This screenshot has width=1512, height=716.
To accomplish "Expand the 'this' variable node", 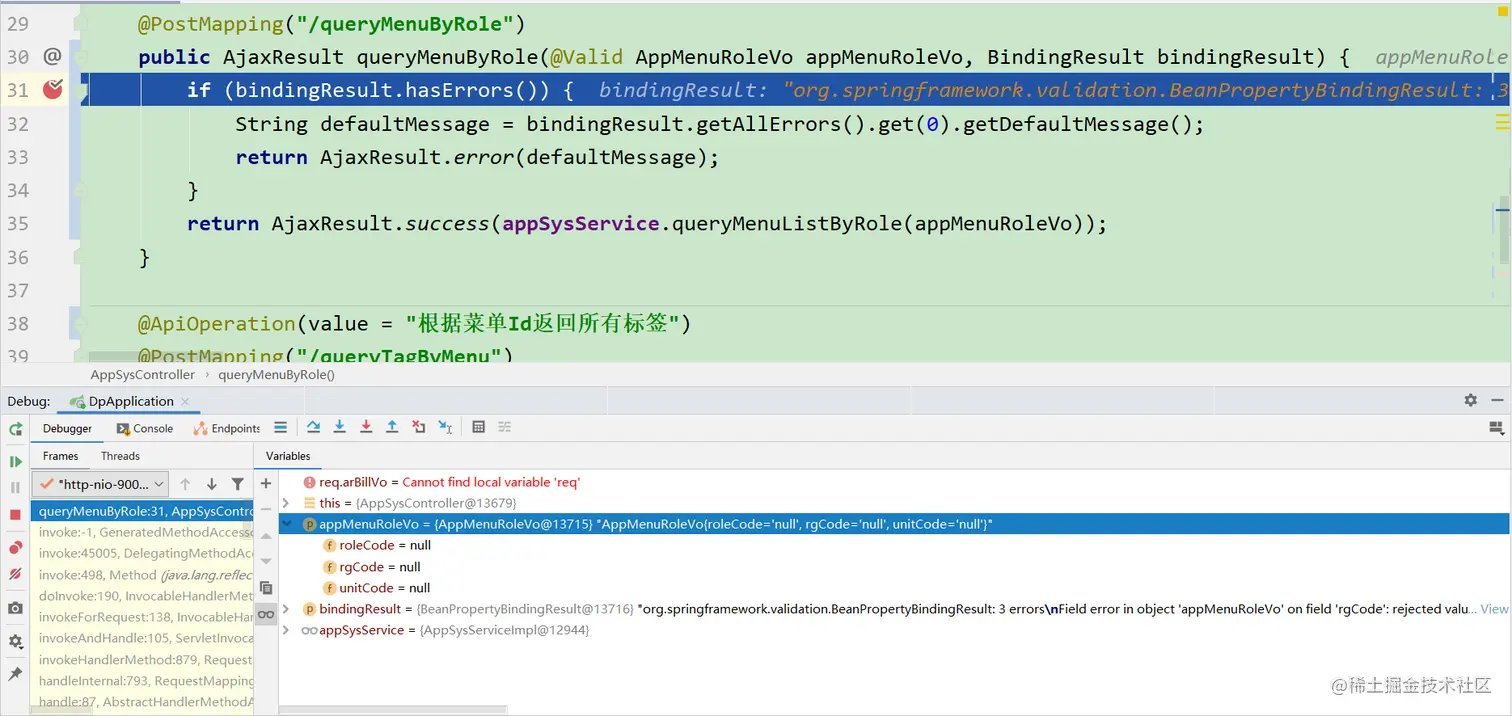I will (x=287, y=503).
